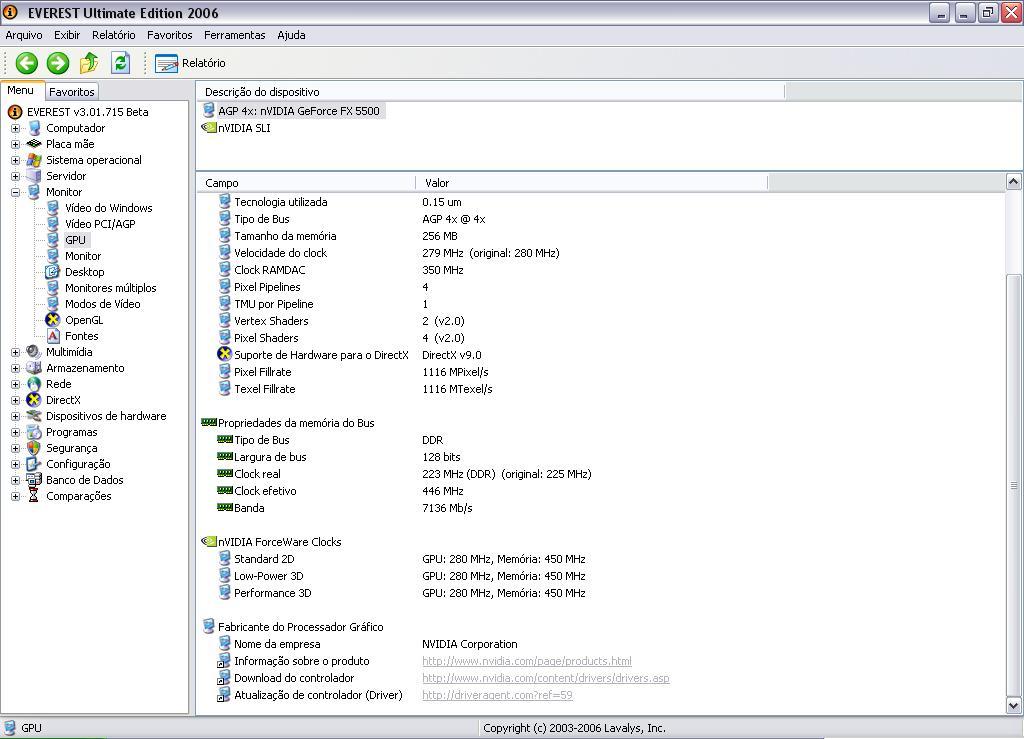Click the Multimídia icon in the tree
The image size is (1024, 739).
pyautogui.click(x=34, y=352)
